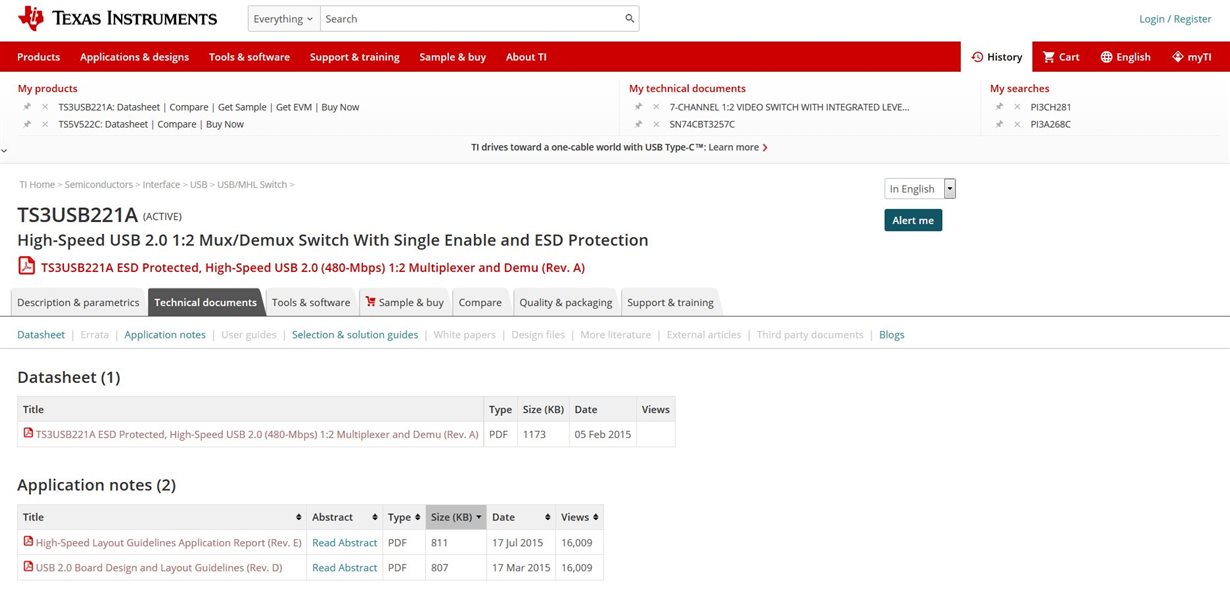Switch to the Compare tab

click(480, 302)
